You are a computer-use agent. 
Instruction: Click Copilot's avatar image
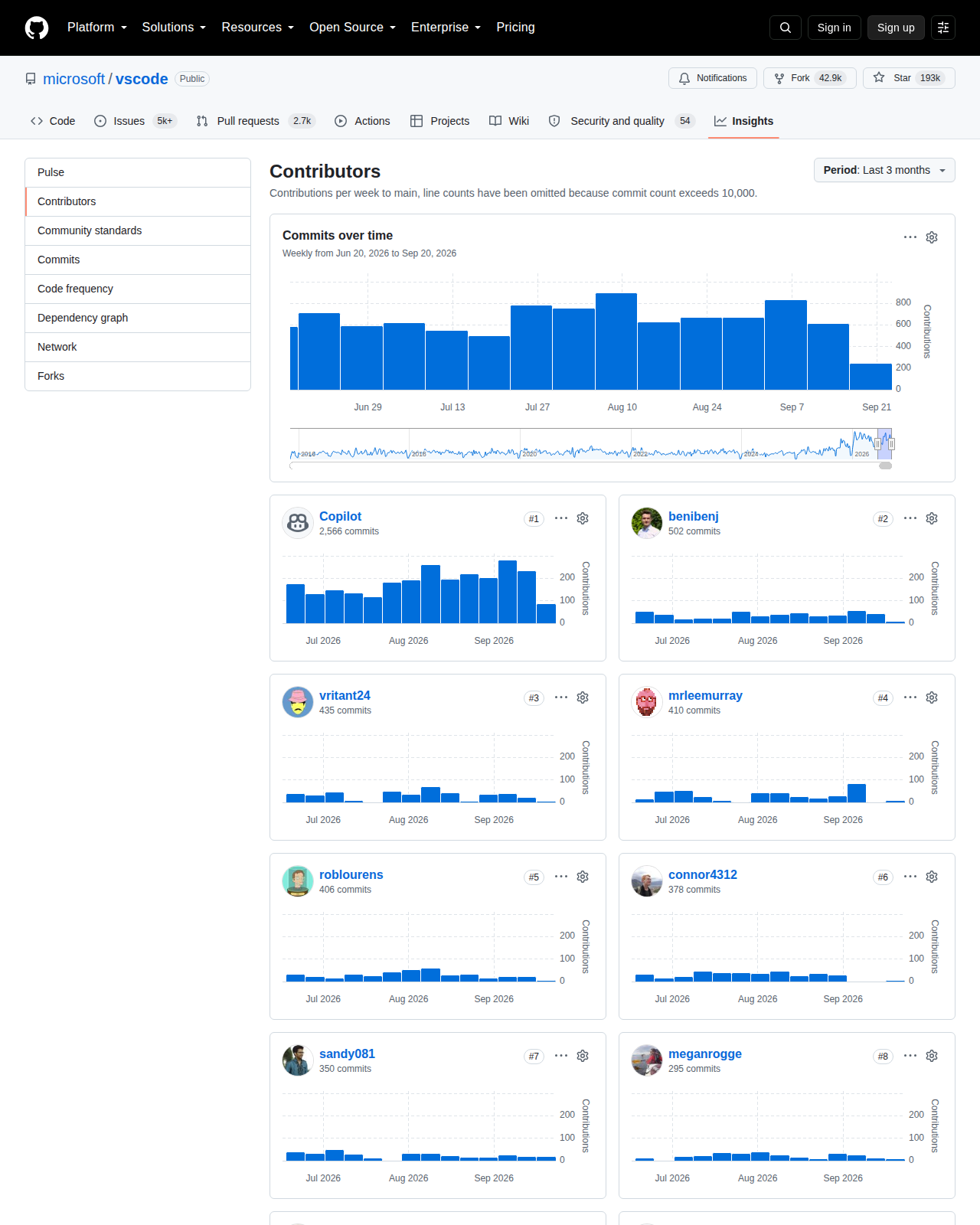[298, 523]
